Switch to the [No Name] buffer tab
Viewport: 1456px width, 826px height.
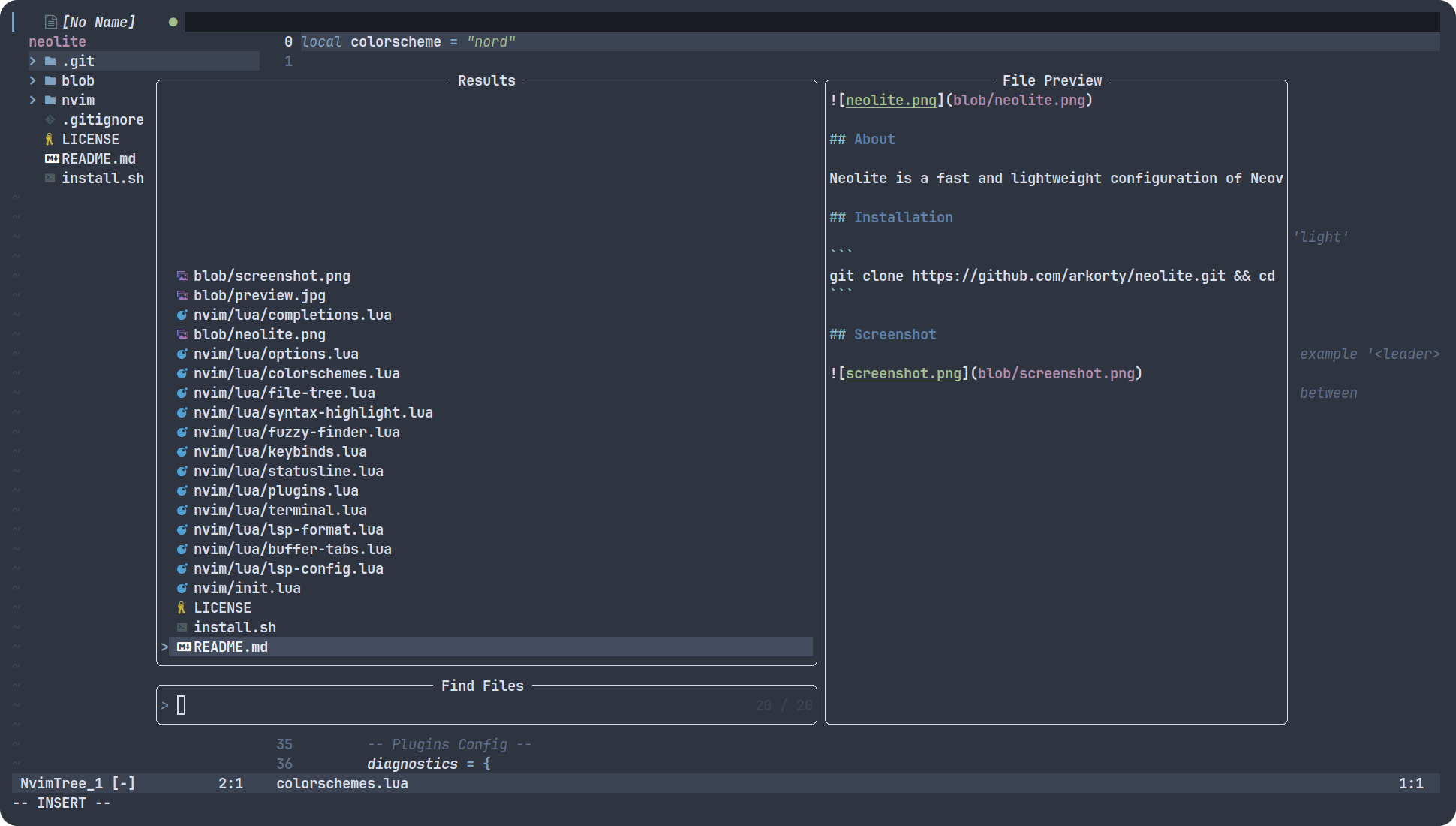click(x=98, y=22)
